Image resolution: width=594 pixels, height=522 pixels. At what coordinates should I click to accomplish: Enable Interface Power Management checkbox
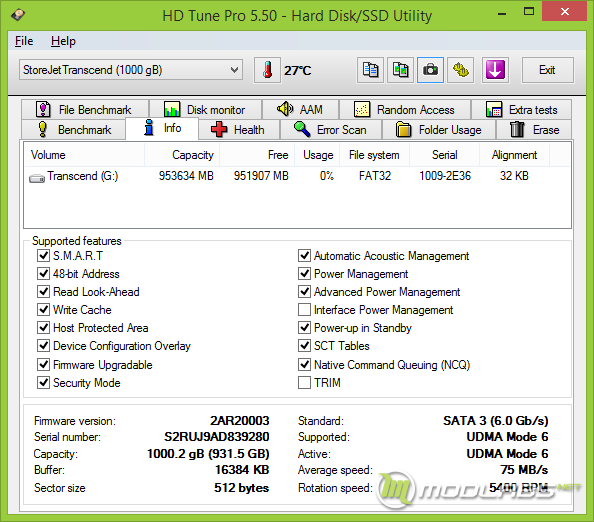[304, 309]
